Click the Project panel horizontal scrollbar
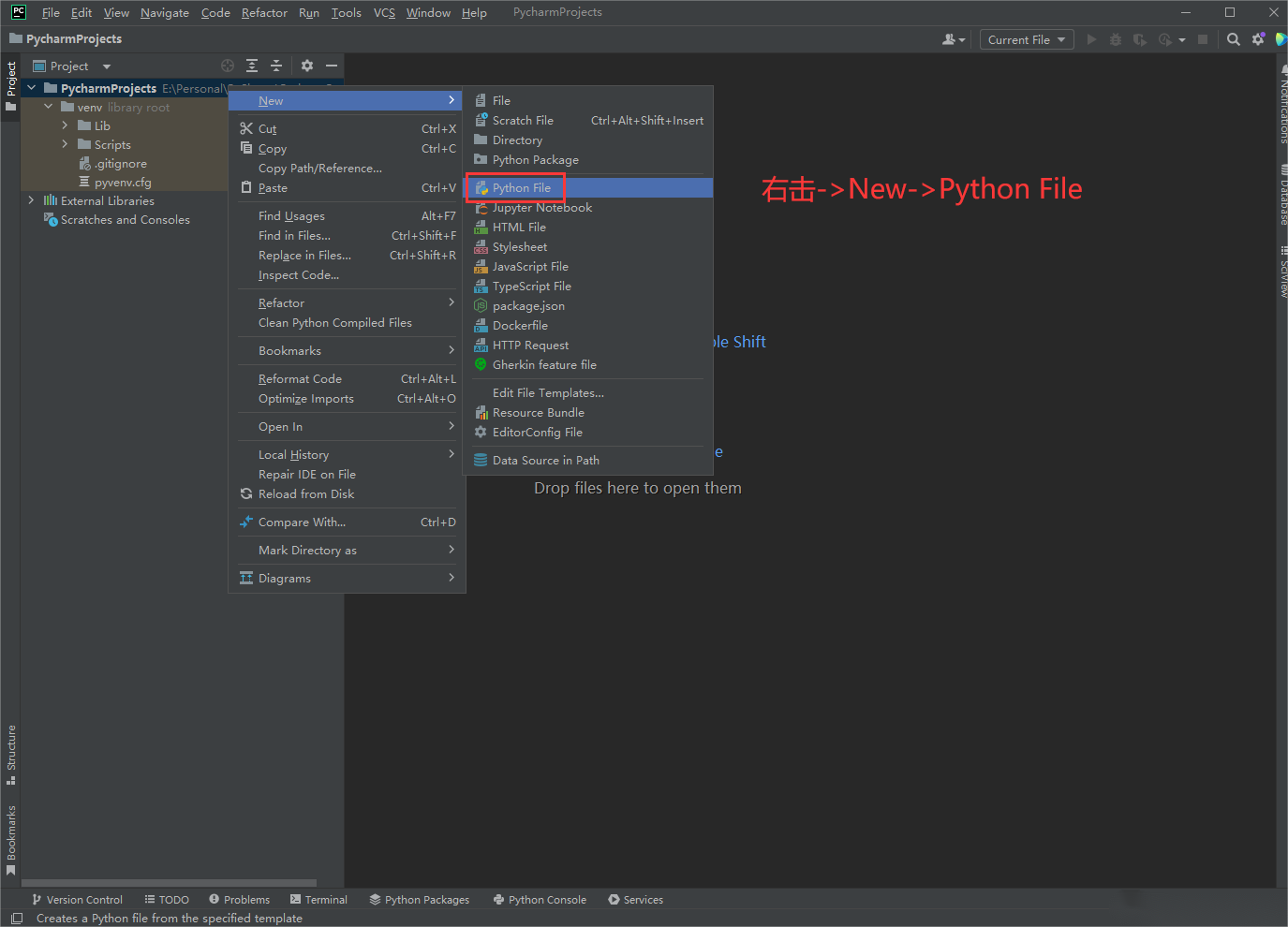The height and width of the screenshot is (927, 1288). pos(169,883)
